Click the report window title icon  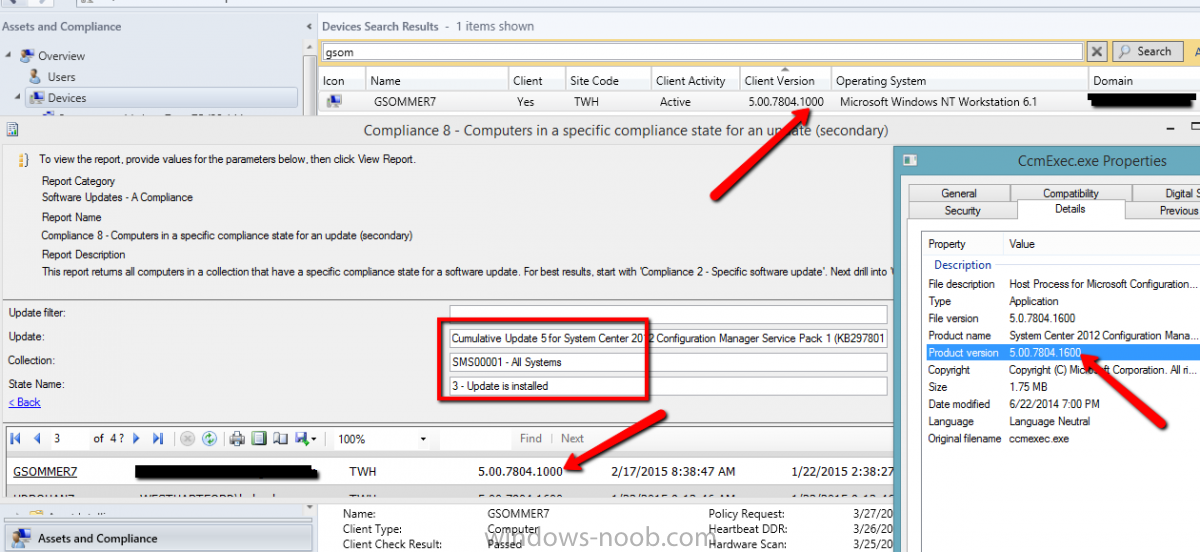(x=11, y=130)
